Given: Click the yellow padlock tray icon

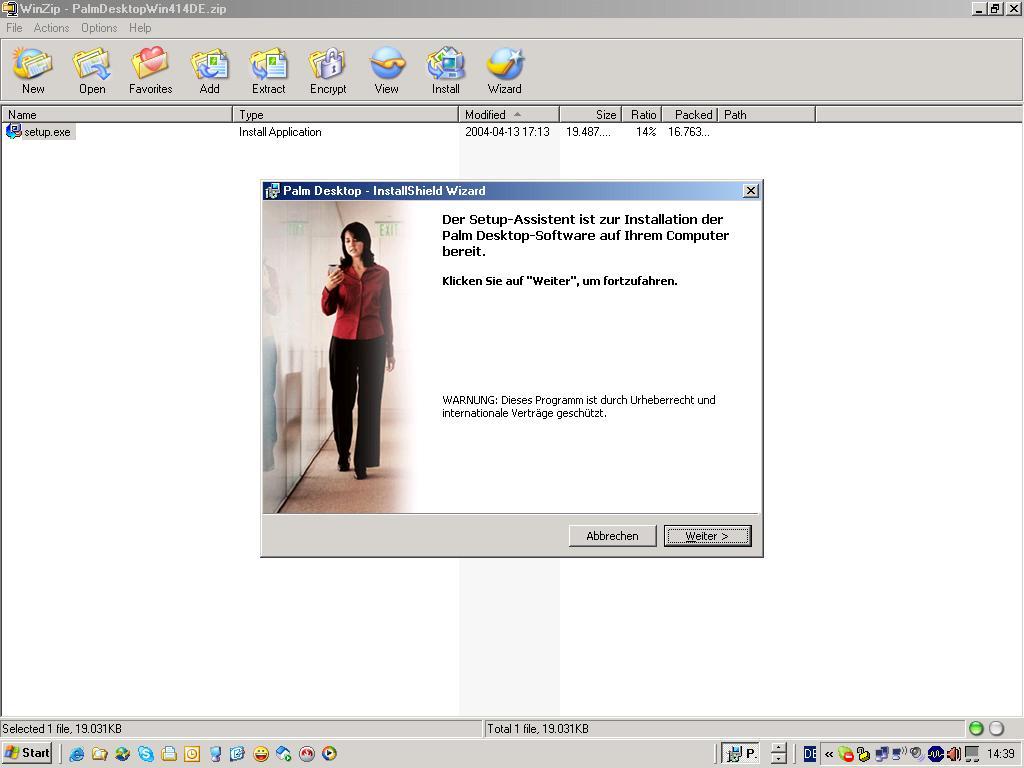Looking at the screenshot, I should point(863,754).
